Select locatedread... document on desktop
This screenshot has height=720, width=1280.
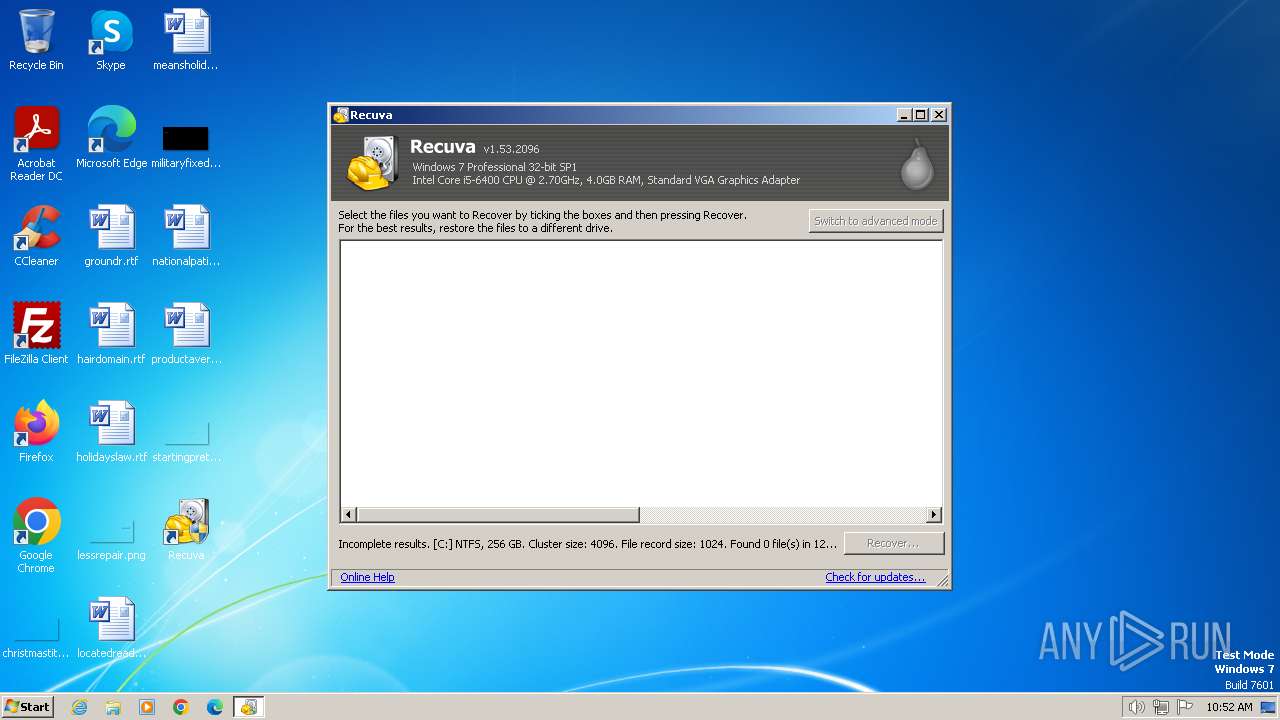click(x=111, y=628)
